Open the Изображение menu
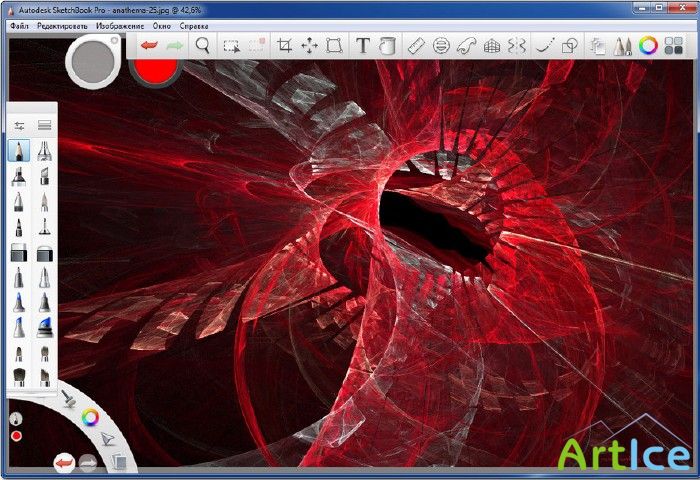Viewport: 700px width, 480px height. pyautogui.click(x=120, y=26)
